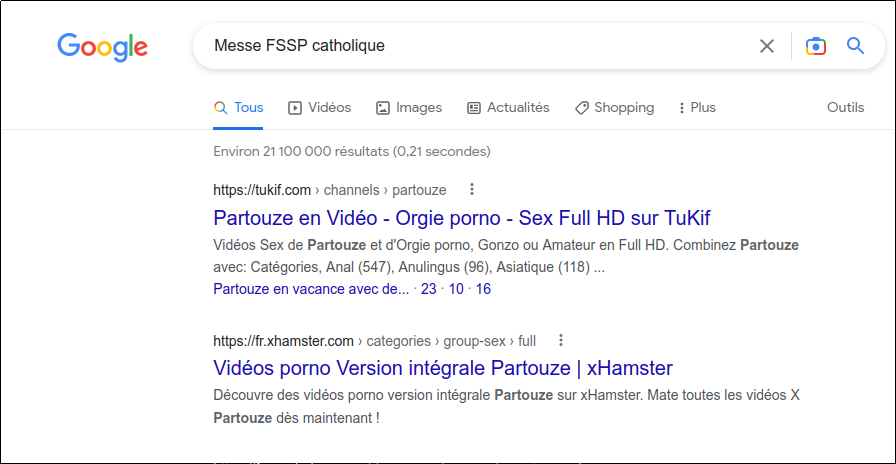Select the Tous tab
The height and width of the screenshot is (464, 896).
[x=238, y=107]
